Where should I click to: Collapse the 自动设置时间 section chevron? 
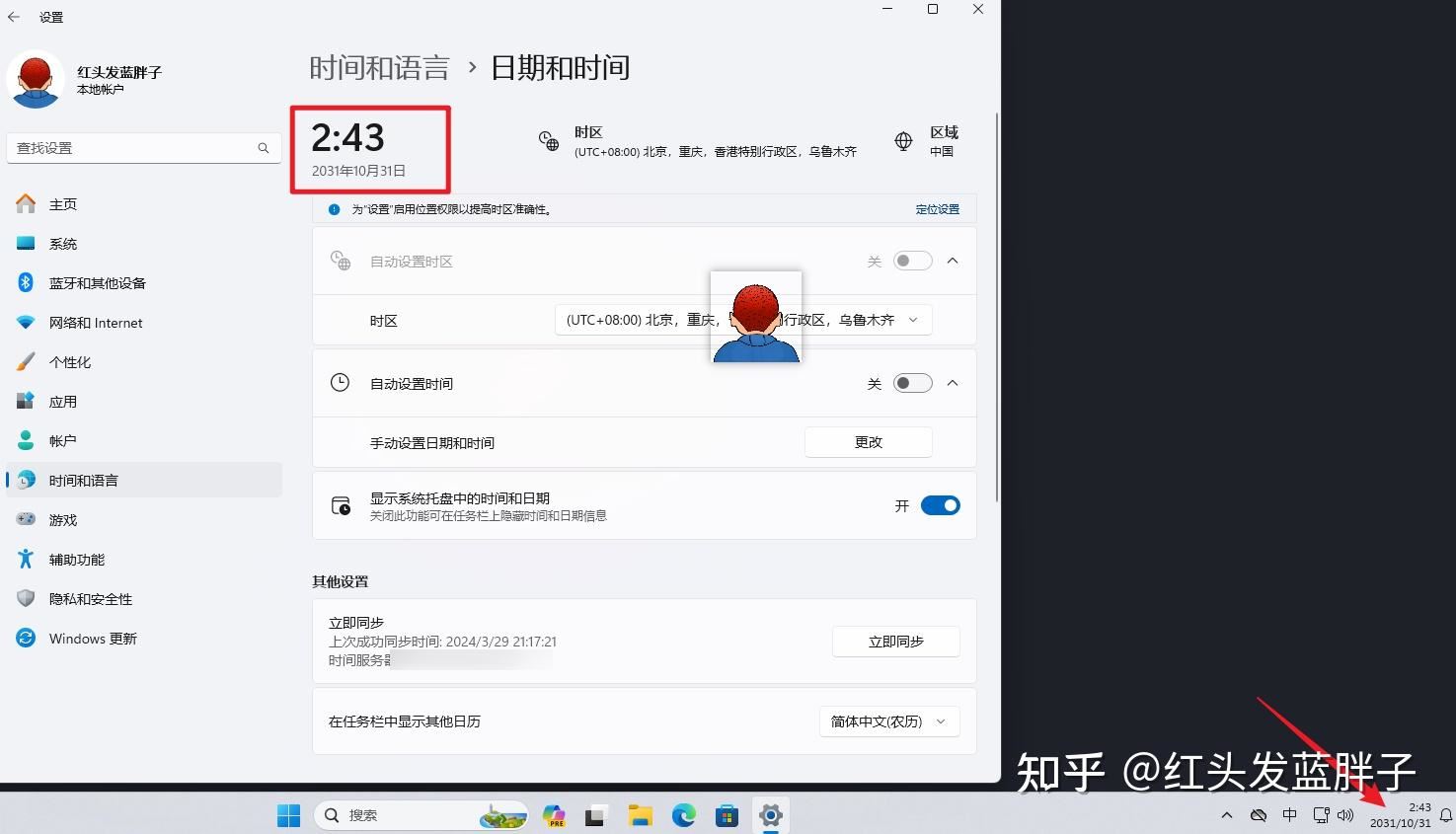[951, 383]
